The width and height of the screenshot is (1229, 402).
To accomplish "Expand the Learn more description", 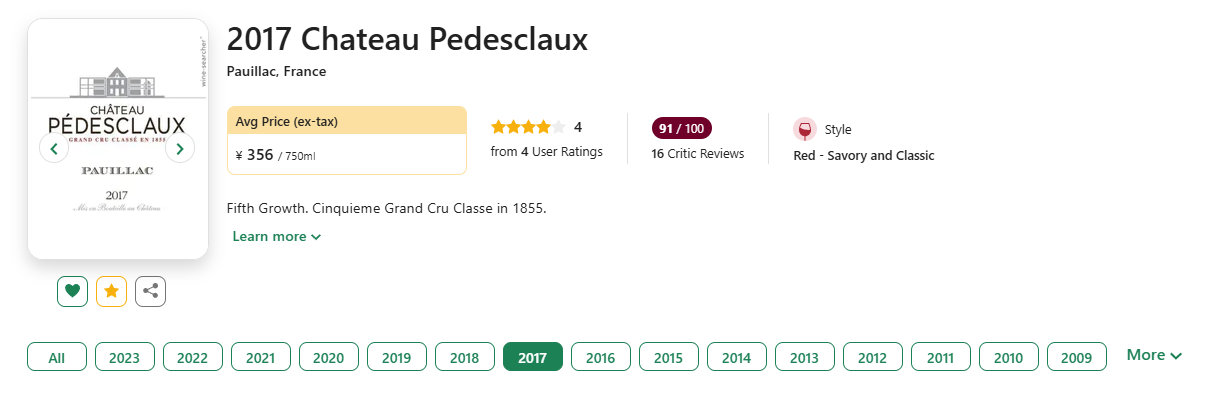I will click(277, 237).
